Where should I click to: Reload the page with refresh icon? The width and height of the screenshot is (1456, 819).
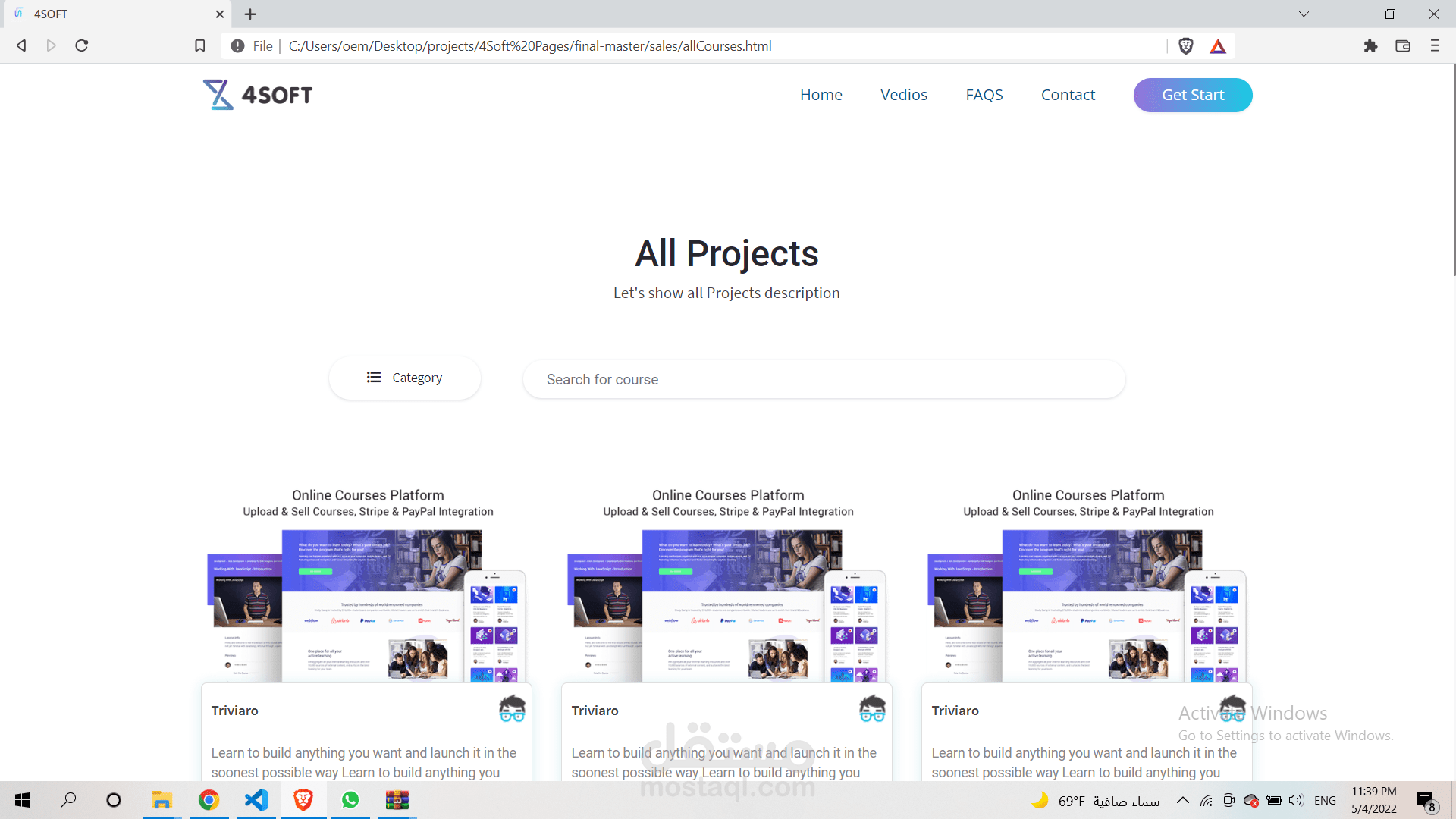tap(82, 46)
